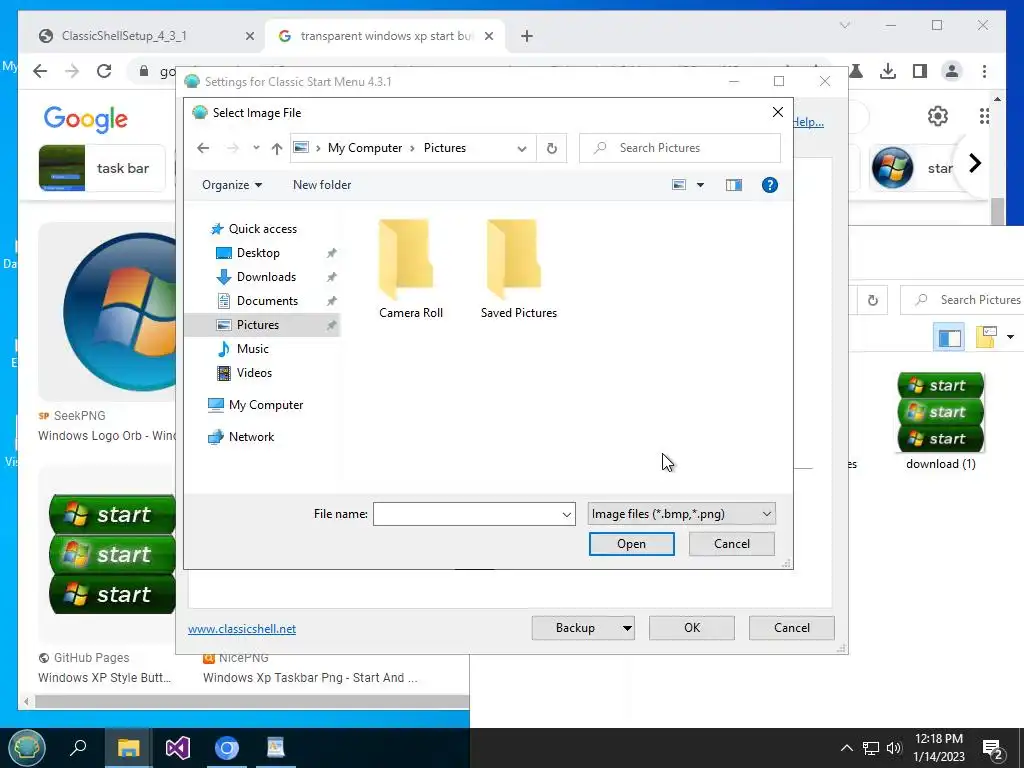Image resolution: width=1024 pixels, height=768 pixels.
Task: Open Classic Shell start button on taskbar
Action: [x=27, y=748]
